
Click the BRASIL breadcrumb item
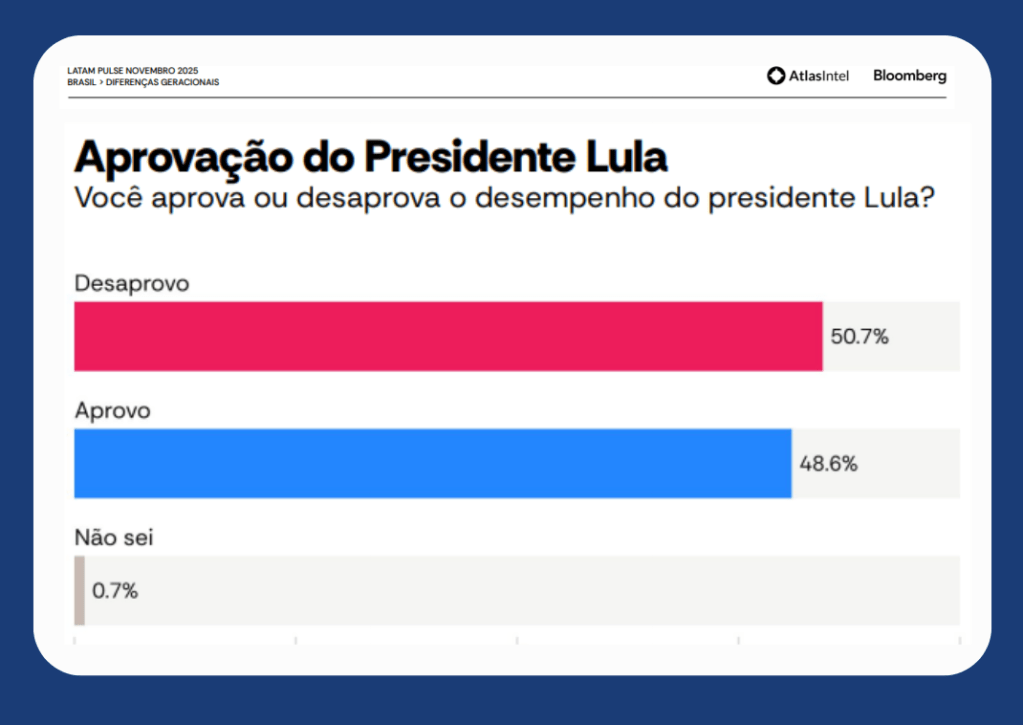[x=81, y=82]
